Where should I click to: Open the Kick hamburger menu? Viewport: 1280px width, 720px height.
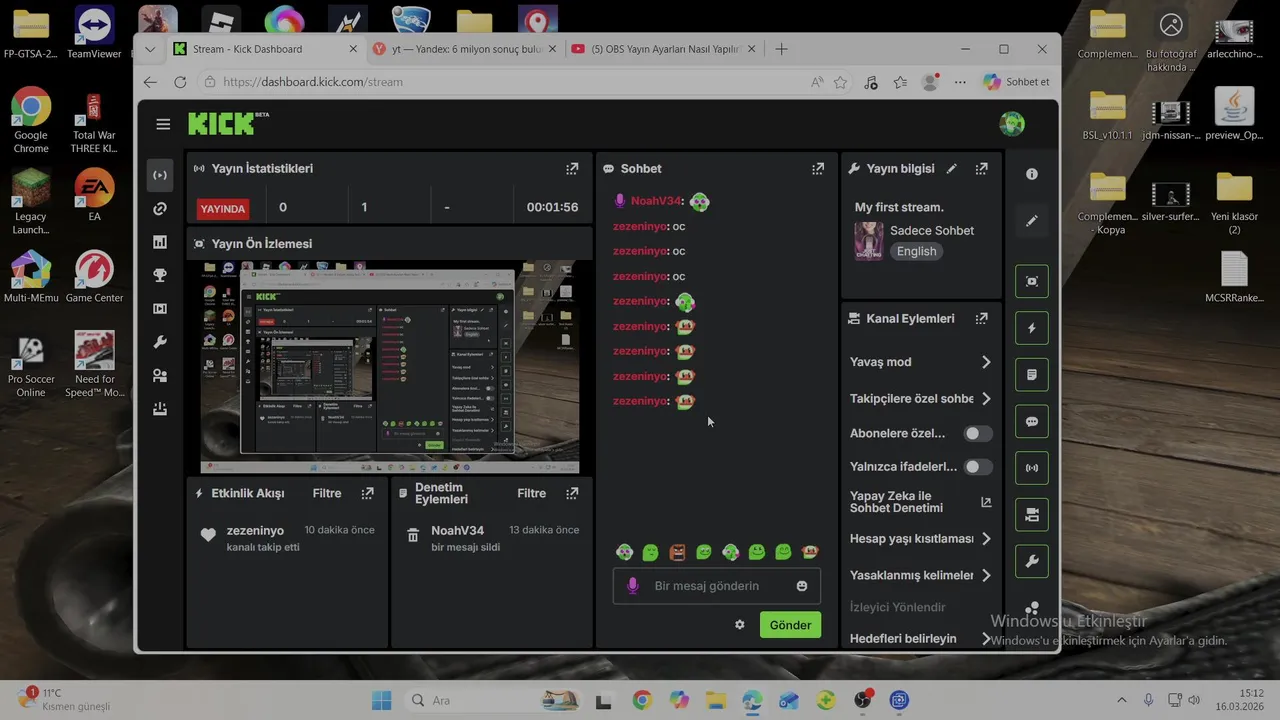click(163, 124)
